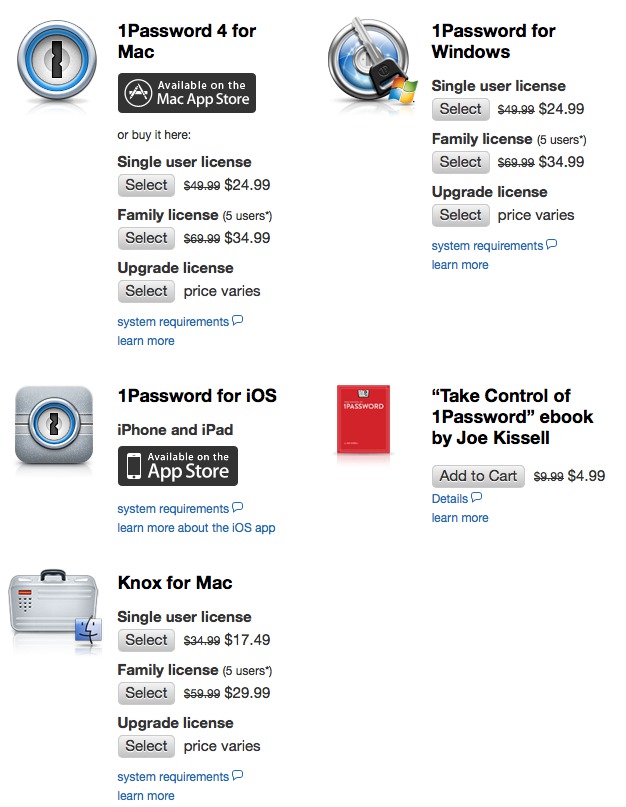Click the Take Control of 1Password ebook cover
626x807 pixels.
[x=363, y=420]
